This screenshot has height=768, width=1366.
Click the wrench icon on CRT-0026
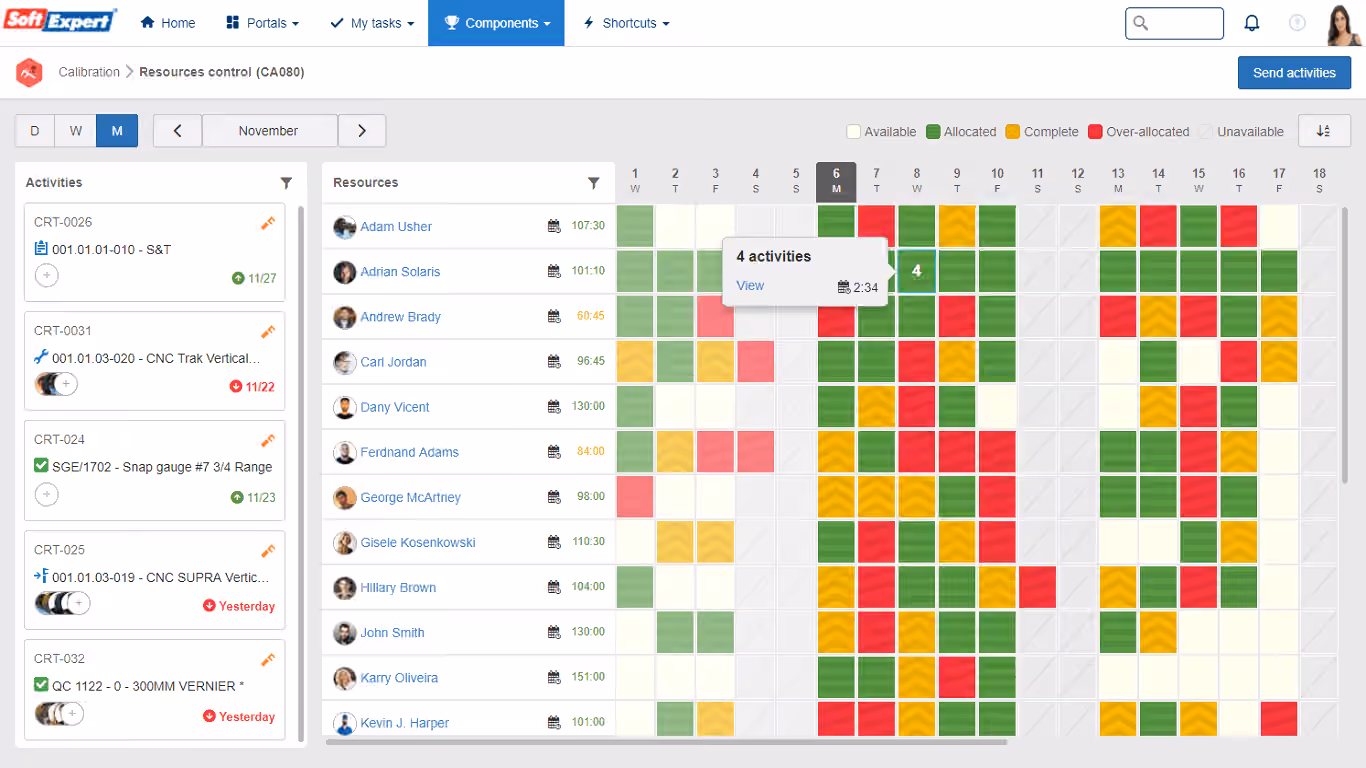tap(267, 224)
